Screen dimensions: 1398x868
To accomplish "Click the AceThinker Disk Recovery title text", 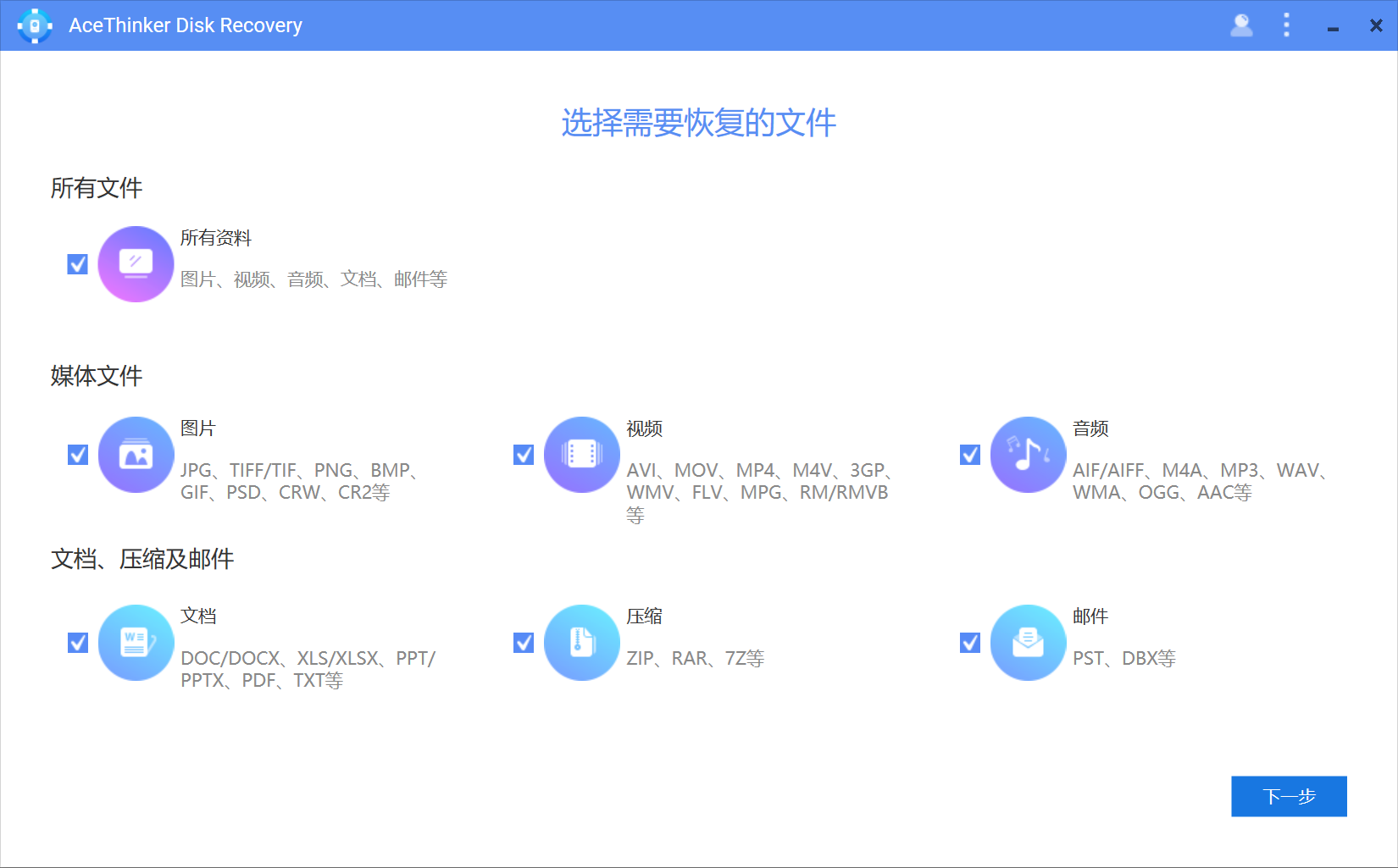I will pos(186,25).
